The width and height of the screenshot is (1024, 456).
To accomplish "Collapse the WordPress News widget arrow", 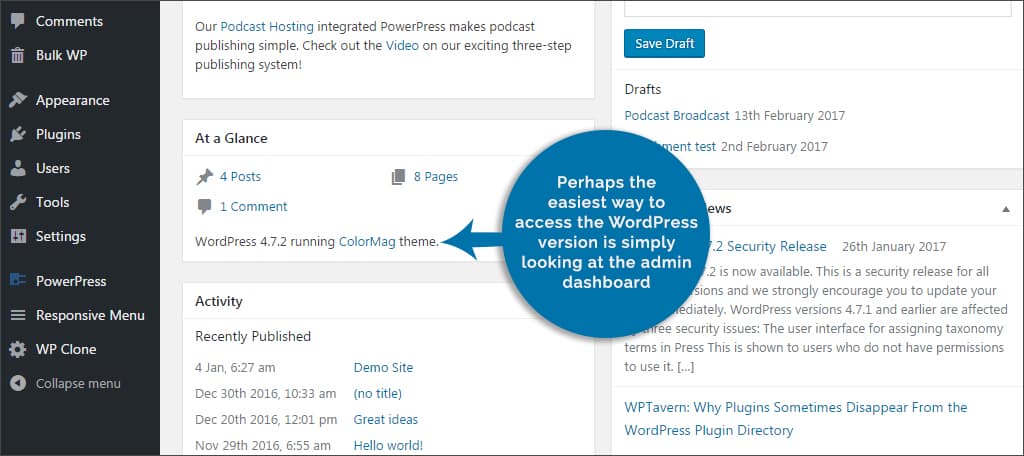I will click(x=1006, y=210).
